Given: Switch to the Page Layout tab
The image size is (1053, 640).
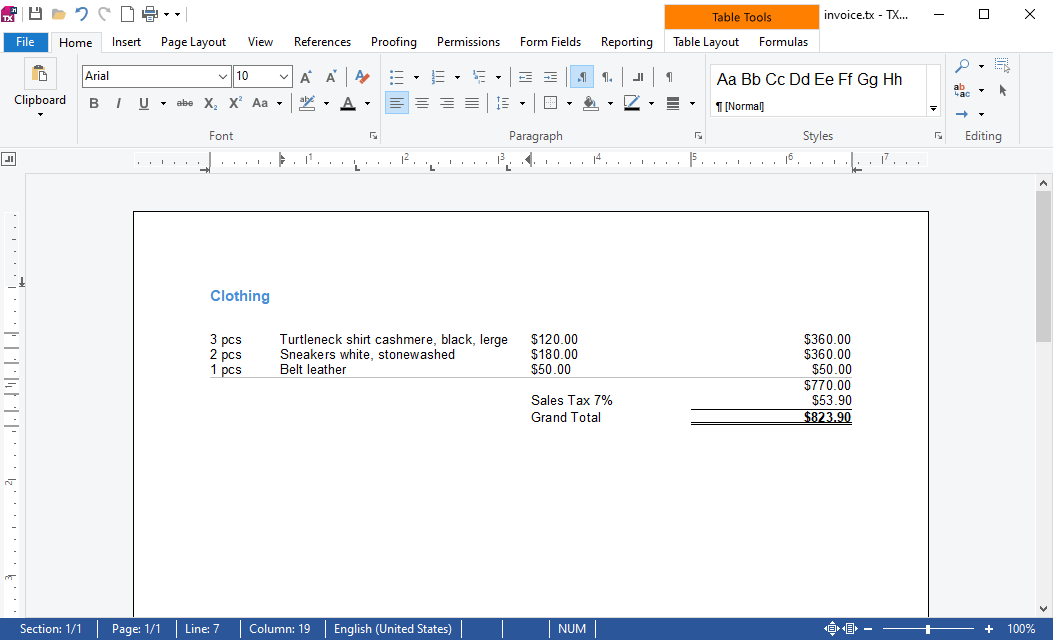Looking at the screenshot, I should [x=193, y=42].
